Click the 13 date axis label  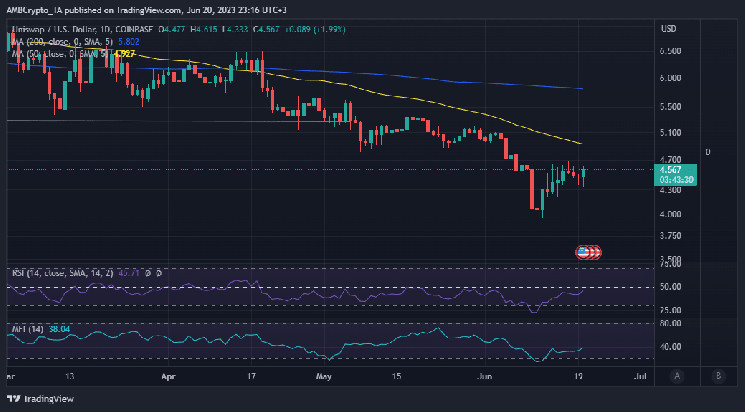[70, 377]
